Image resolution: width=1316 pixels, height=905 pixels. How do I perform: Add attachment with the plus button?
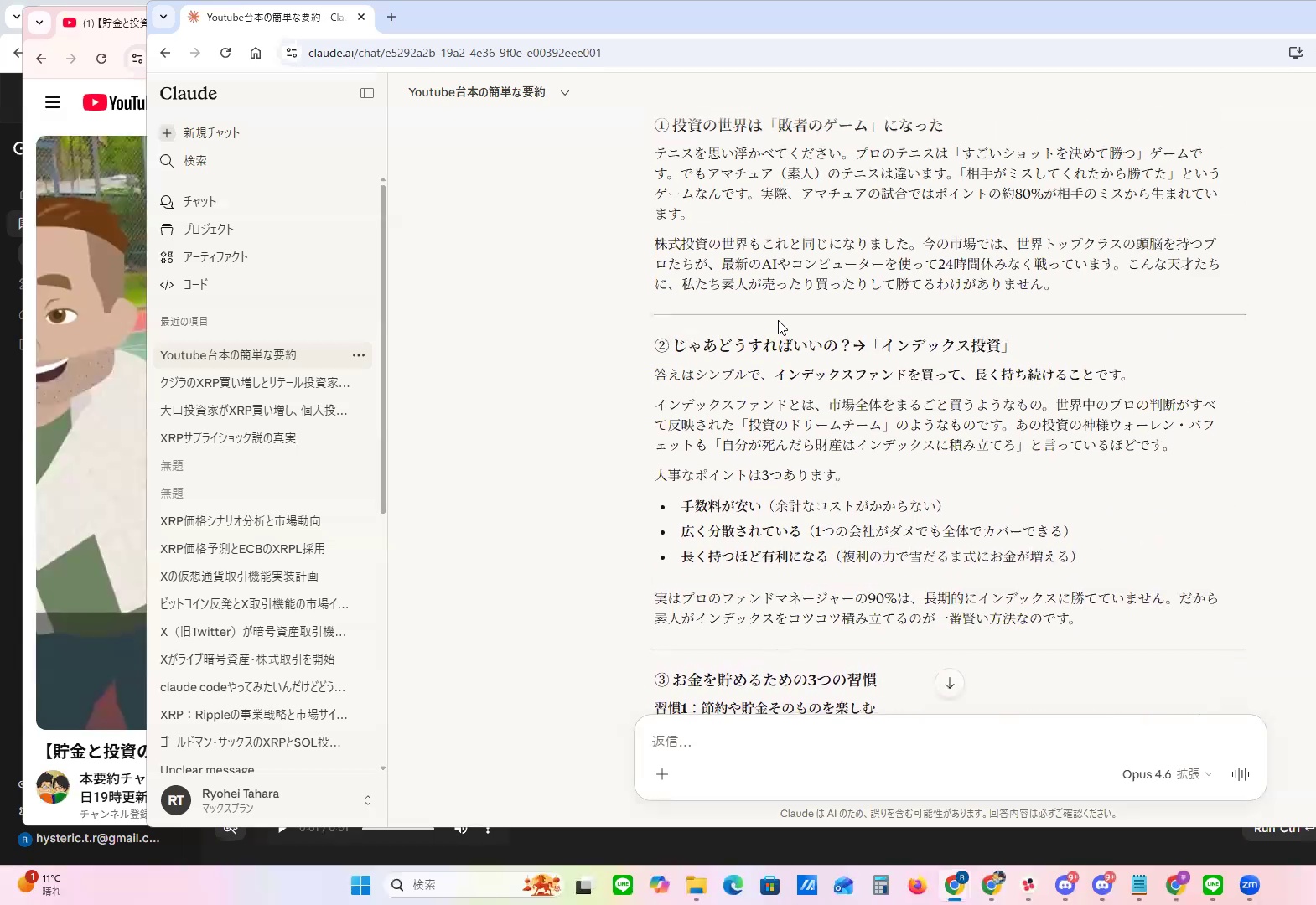(662, 774)
